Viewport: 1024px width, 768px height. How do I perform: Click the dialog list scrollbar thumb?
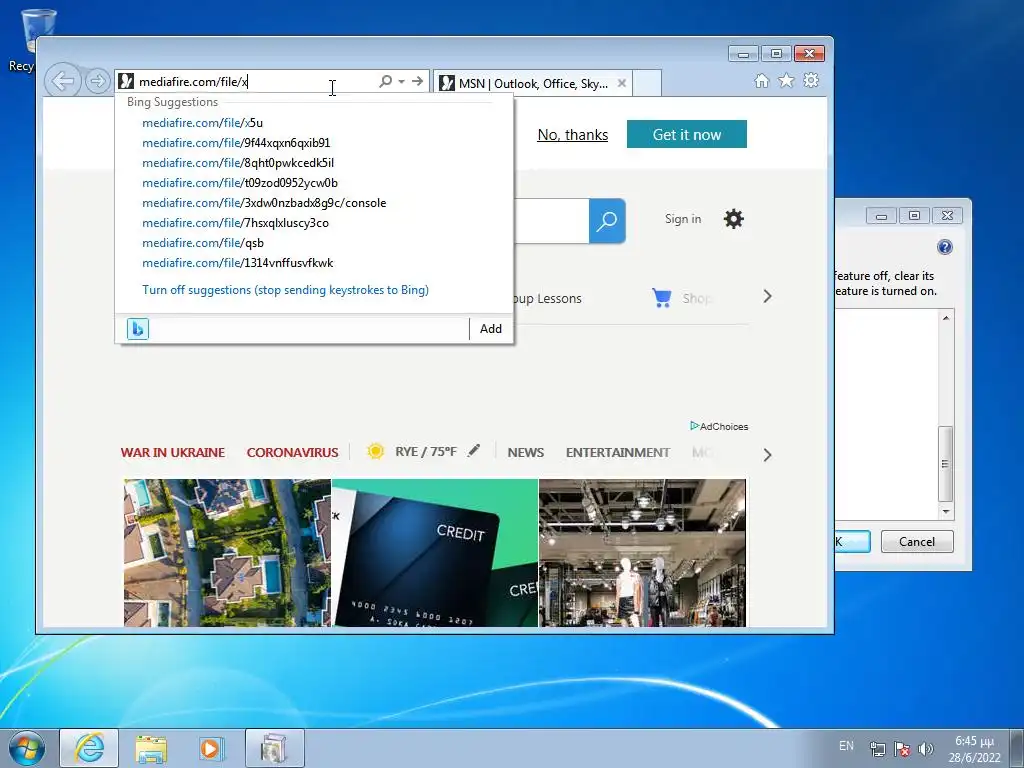point(946,464)
